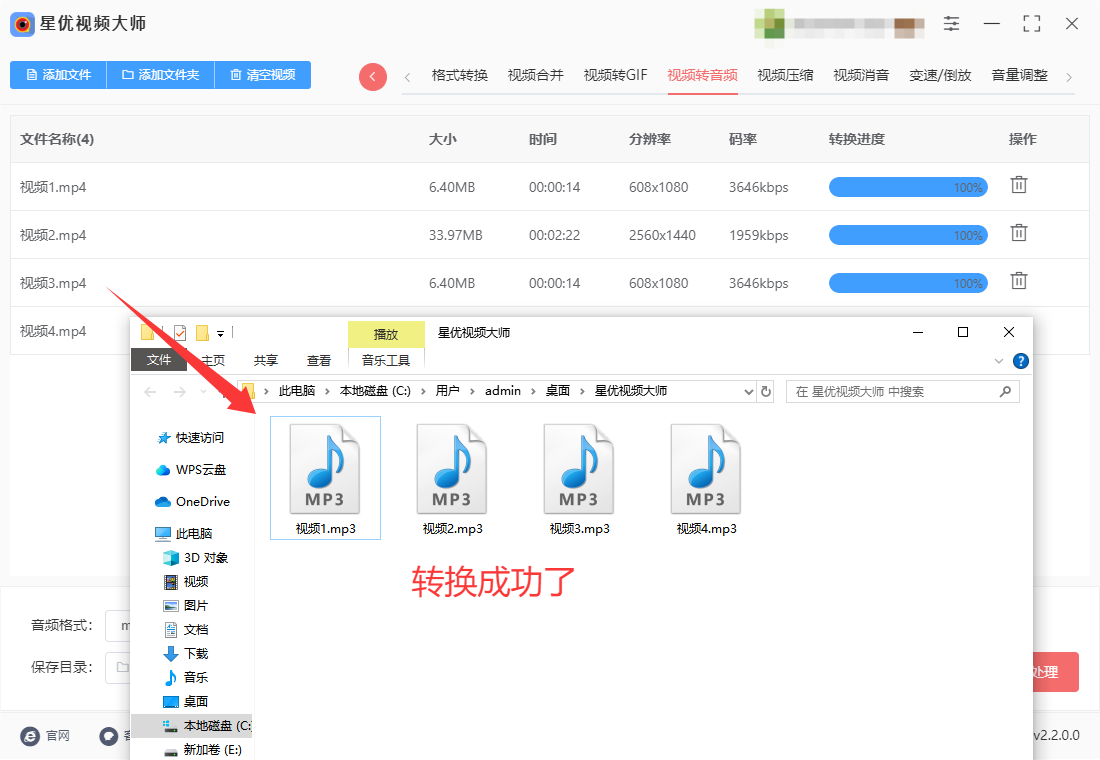
Task: Click the user avatar in the title bar
Action: (769, 24)
